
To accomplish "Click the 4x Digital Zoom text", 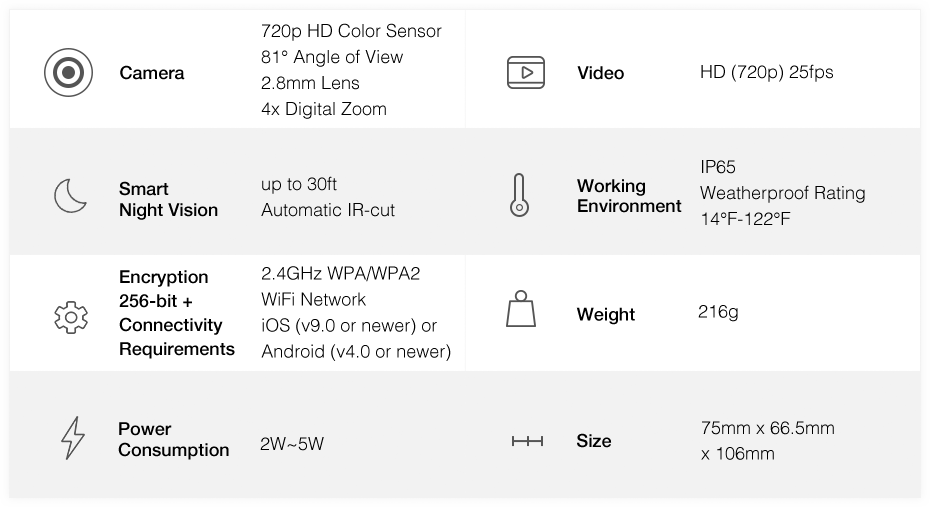I will click(x=324, y=109).
